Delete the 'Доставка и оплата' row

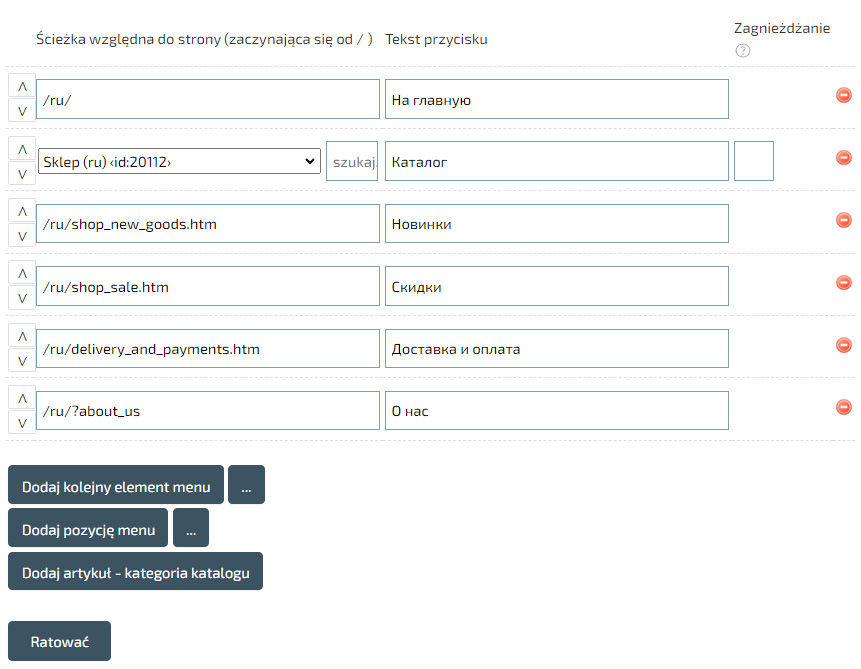(843, 345)
